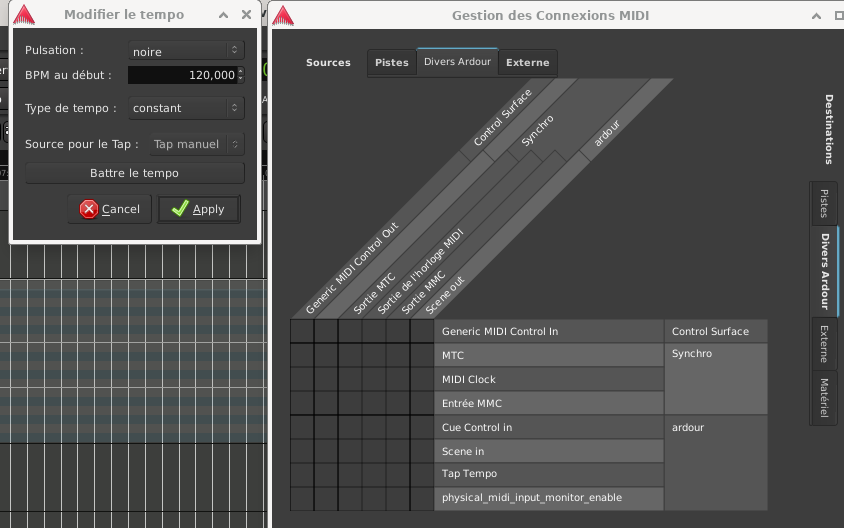
Task: Click the BPM au début value field
Action: [180, 75]
